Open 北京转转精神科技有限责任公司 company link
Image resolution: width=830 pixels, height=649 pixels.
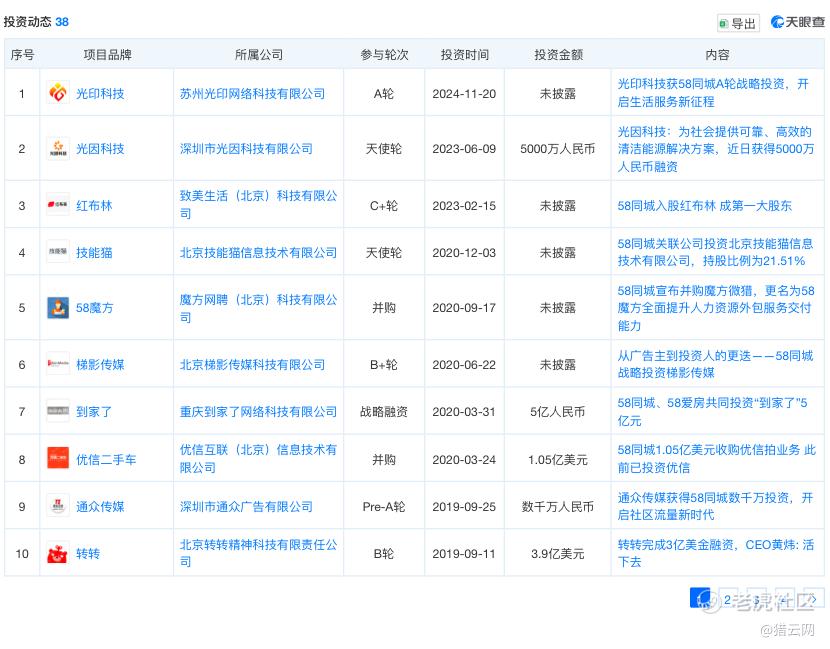click(258, 553)
